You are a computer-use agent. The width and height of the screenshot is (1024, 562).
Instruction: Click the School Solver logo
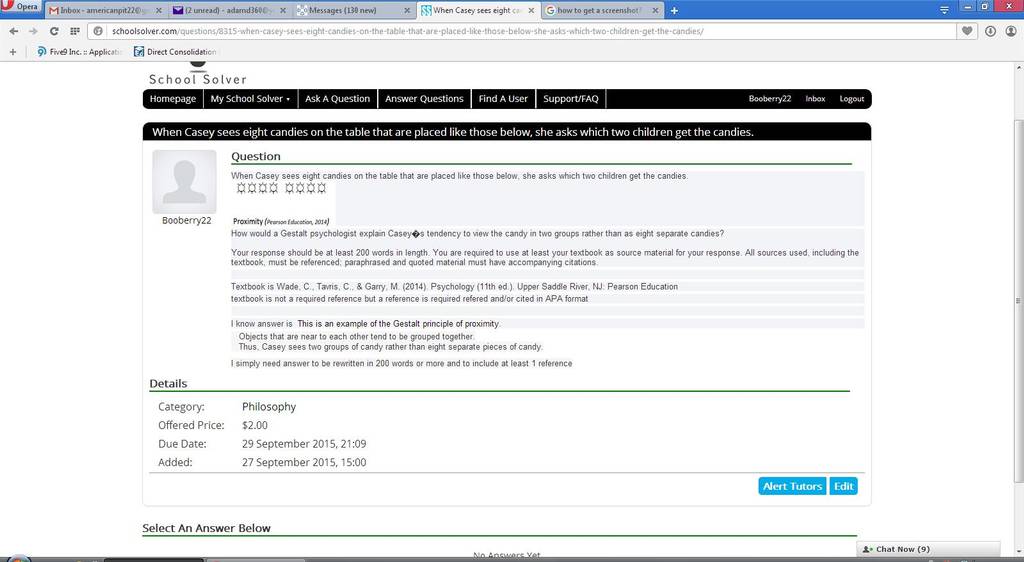tap(197, 74)
